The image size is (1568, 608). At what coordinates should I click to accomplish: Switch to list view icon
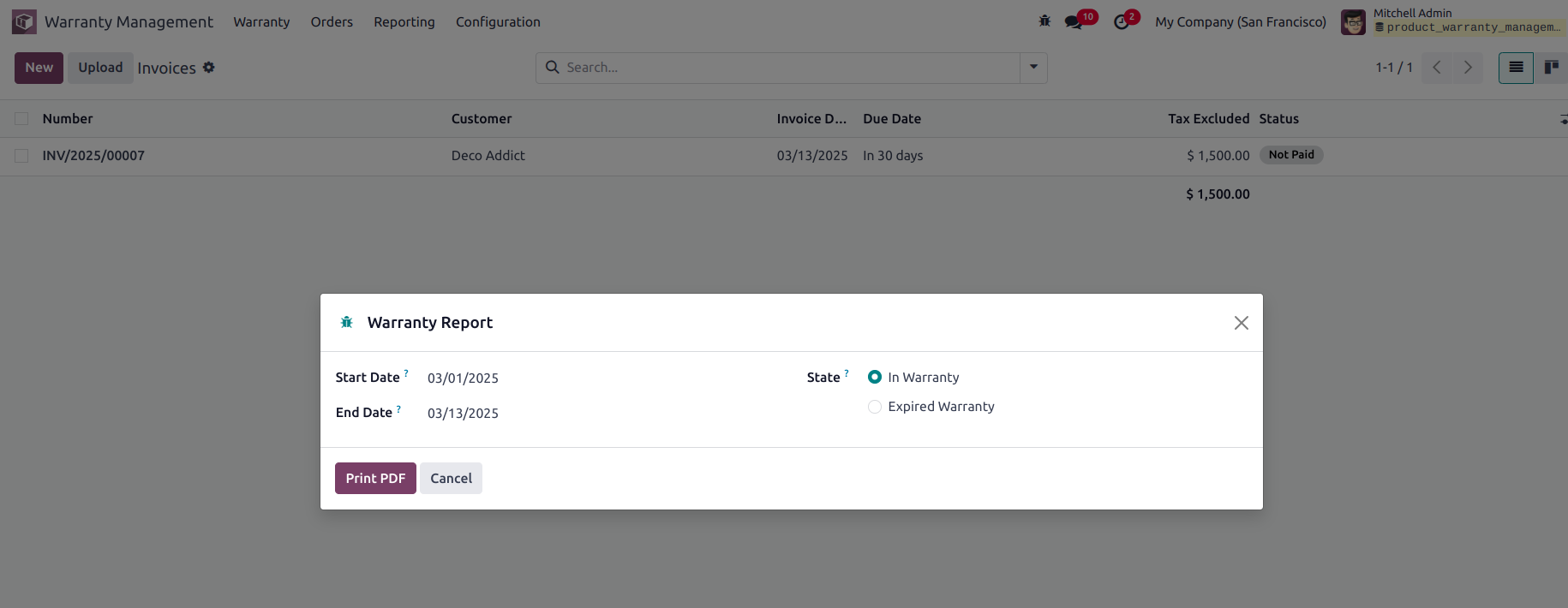coord(1516,68)
